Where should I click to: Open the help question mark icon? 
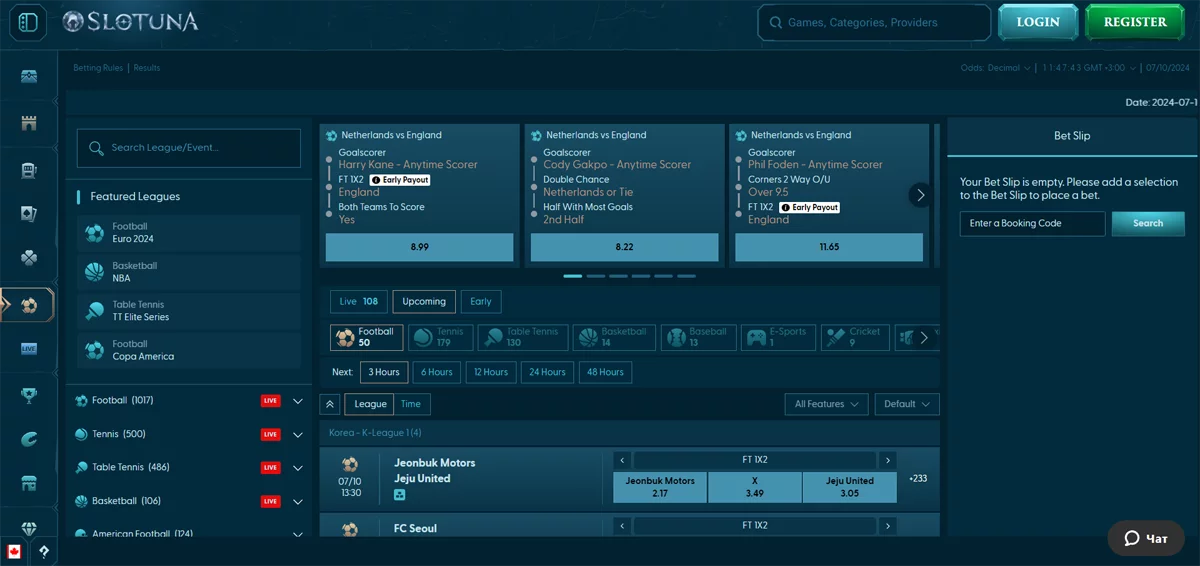44,551
